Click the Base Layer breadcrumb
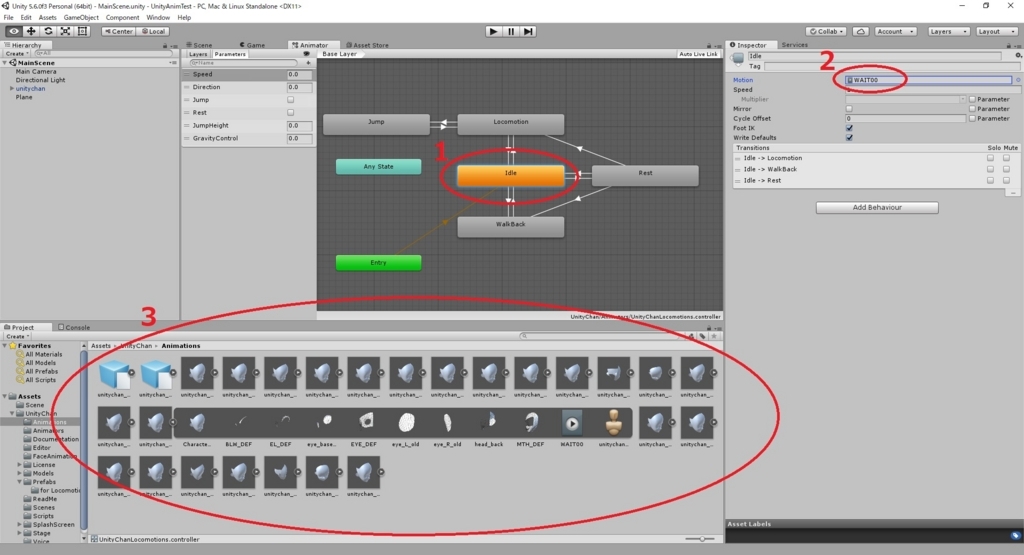This screenshot has width=1024, height=555. [340, 54]
